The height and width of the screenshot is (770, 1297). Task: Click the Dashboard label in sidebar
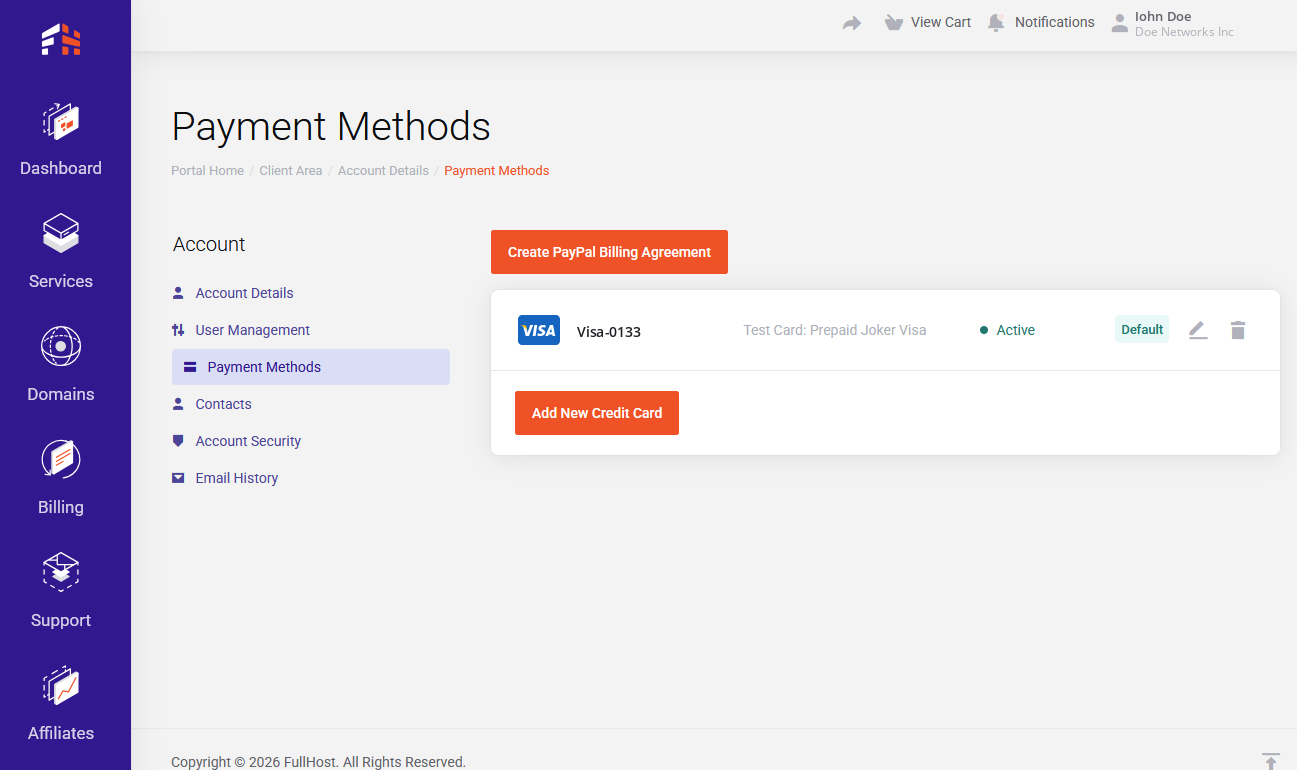pyautogui.click(x=61, y=168)
